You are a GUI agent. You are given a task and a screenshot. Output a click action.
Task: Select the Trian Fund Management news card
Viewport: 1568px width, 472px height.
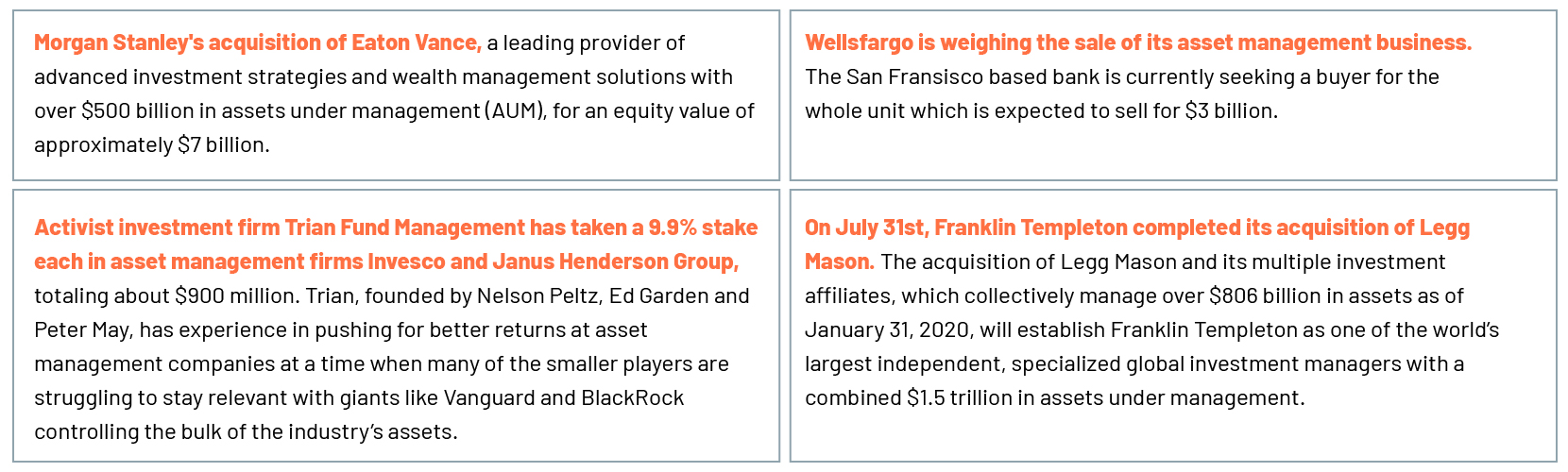pos(396,326)
